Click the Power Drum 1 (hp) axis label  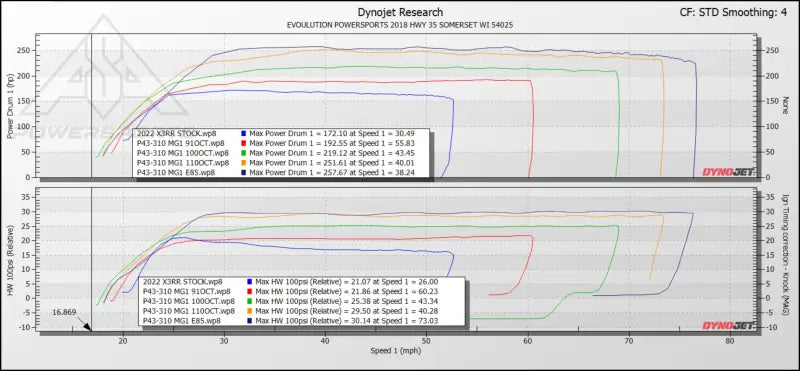tap(10, 106)
